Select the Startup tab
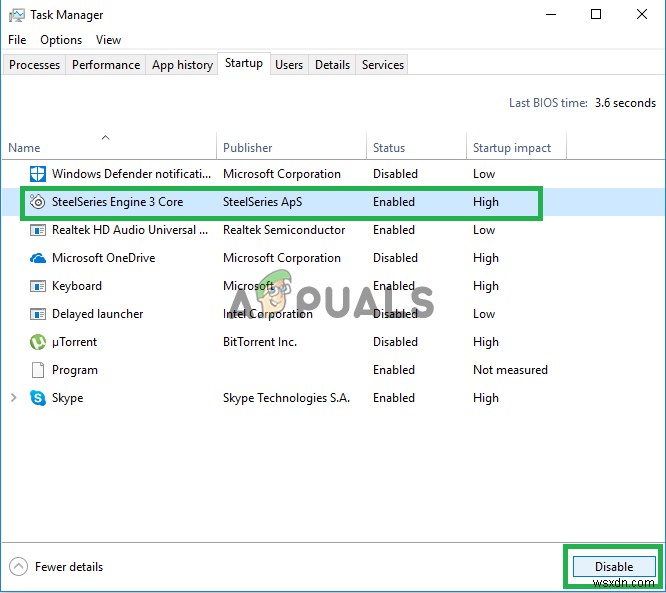The width and height of the screenshot is (666, 593). [x=244, y=63]
